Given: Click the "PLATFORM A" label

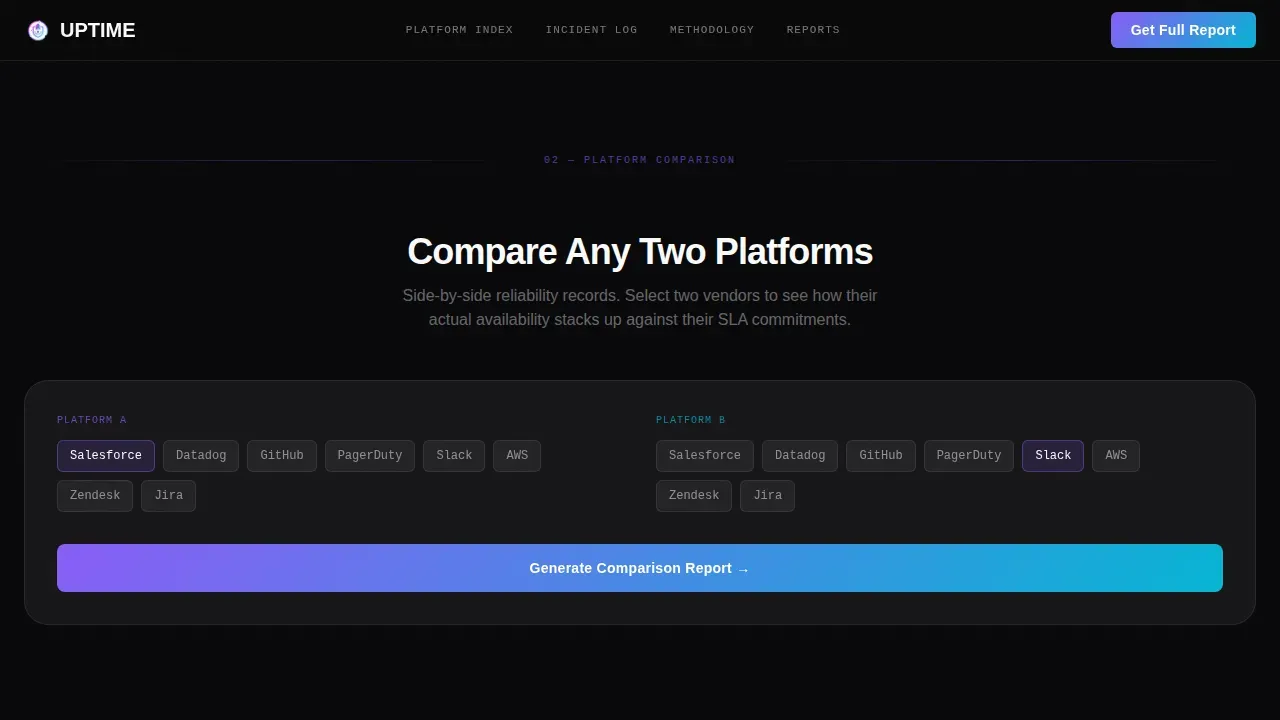Looking at the screenshot, I should pos(92,420).
